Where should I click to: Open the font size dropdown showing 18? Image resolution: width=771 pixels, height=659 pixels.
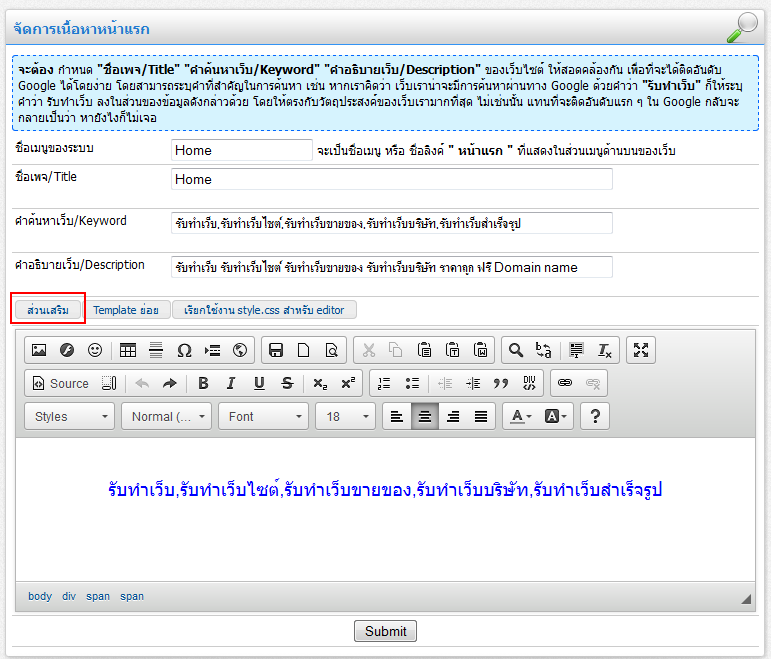coord(345,416)
